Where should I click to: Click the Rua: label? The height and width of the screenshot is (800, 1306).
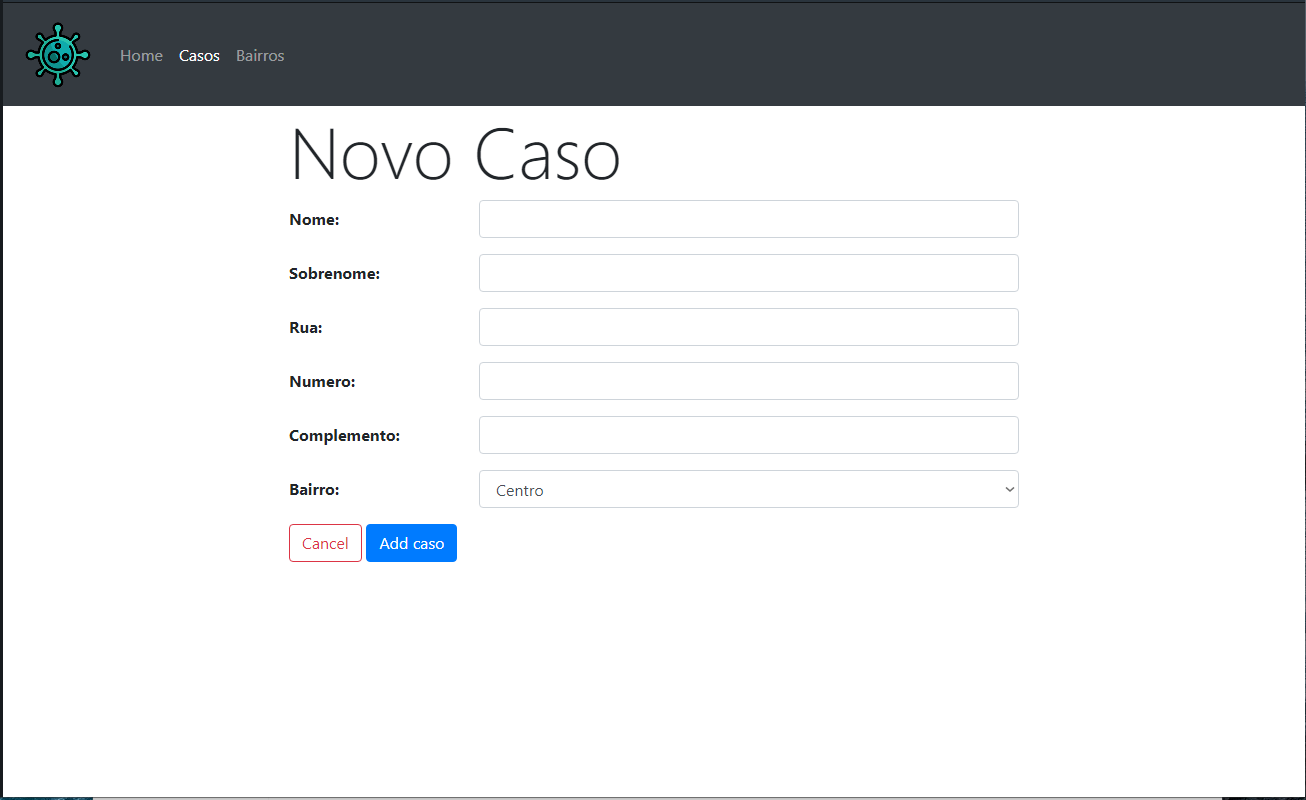coord(306,328)
